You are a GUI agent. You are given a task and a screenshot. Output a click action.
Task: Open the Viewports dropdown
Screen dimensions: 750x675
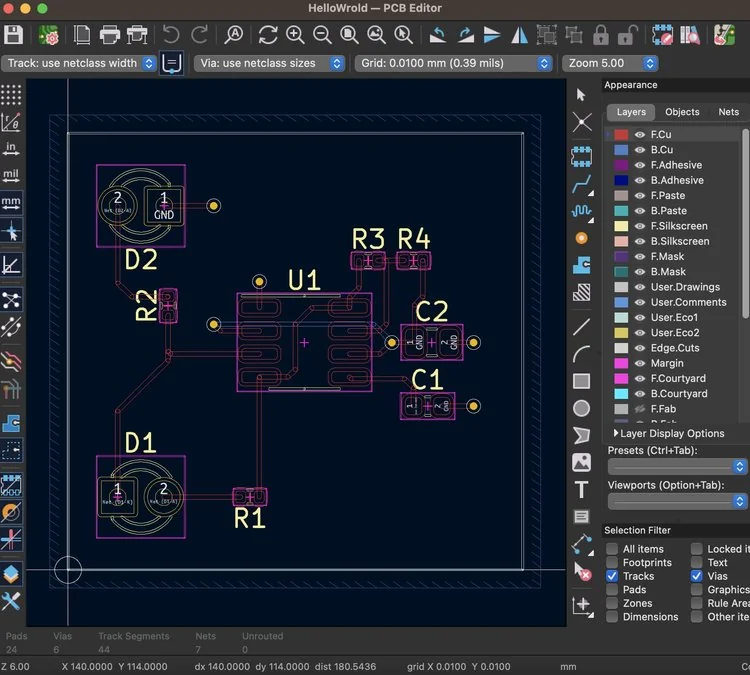[677, 501]
